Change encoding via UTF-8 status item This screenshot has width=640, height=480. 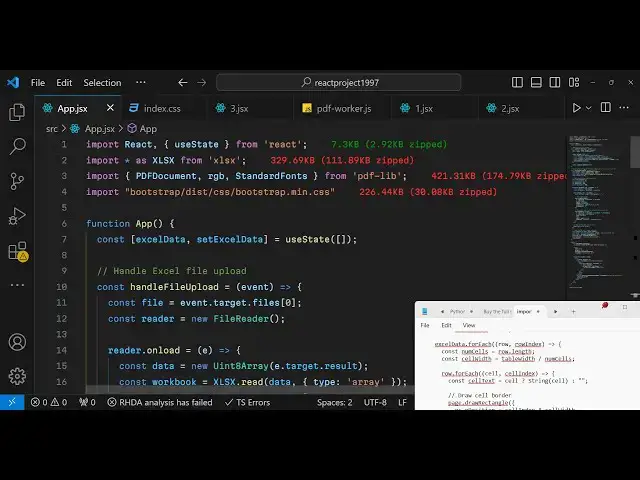tap(375, 402)
